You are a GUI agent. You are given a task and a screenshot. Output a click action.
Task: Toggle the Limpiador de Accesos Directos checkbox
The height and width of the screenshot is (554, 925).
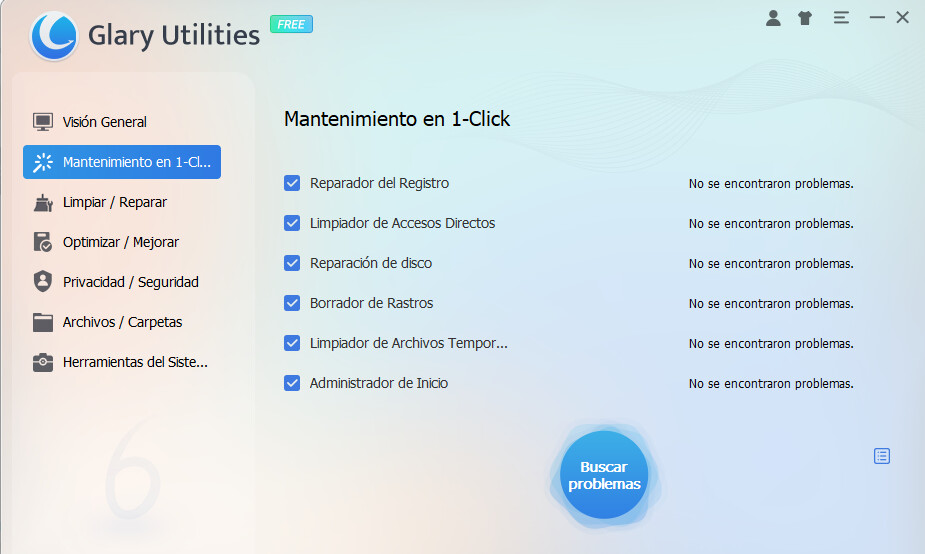[x=292, y=223]
